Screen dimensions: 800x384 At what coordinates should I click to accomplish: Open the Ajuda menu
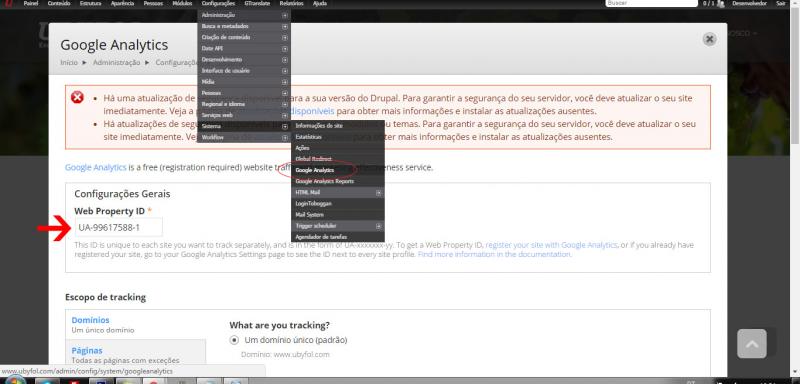click(319, 4)
